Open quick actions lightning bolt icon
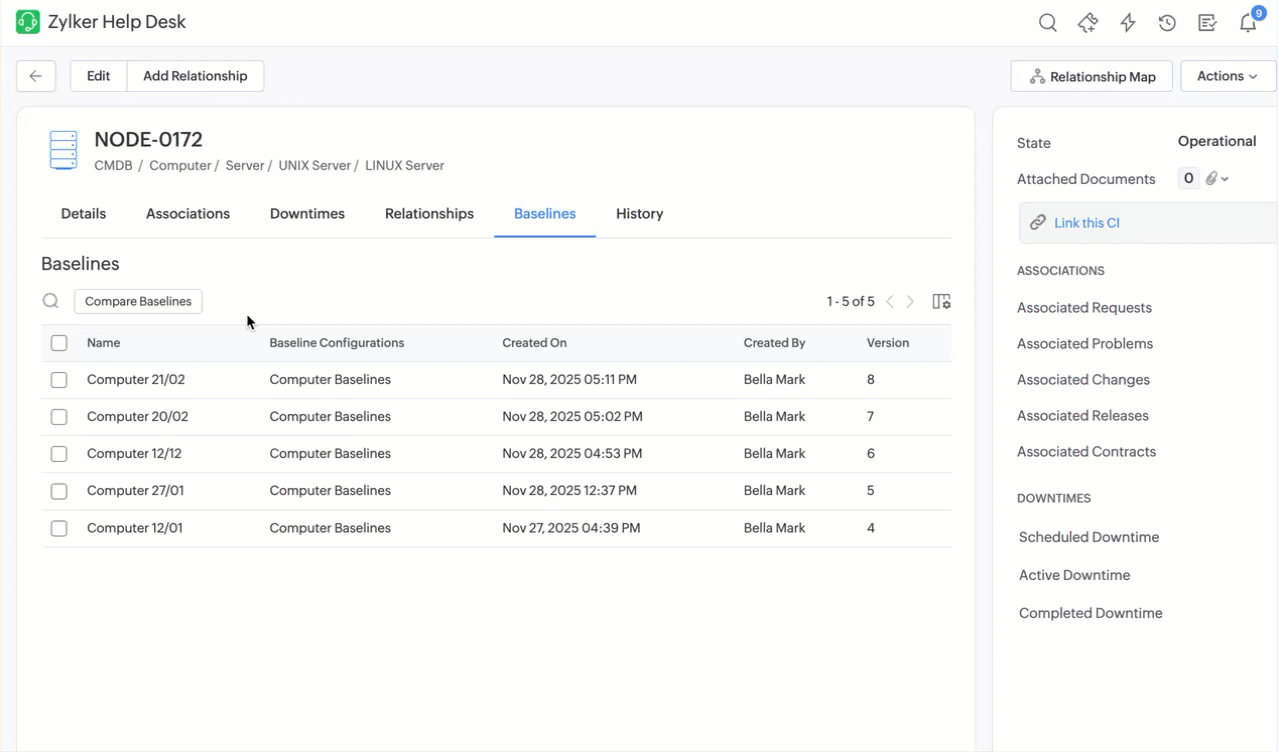This screenshot has width=1278, height=752. point(1128,23)
